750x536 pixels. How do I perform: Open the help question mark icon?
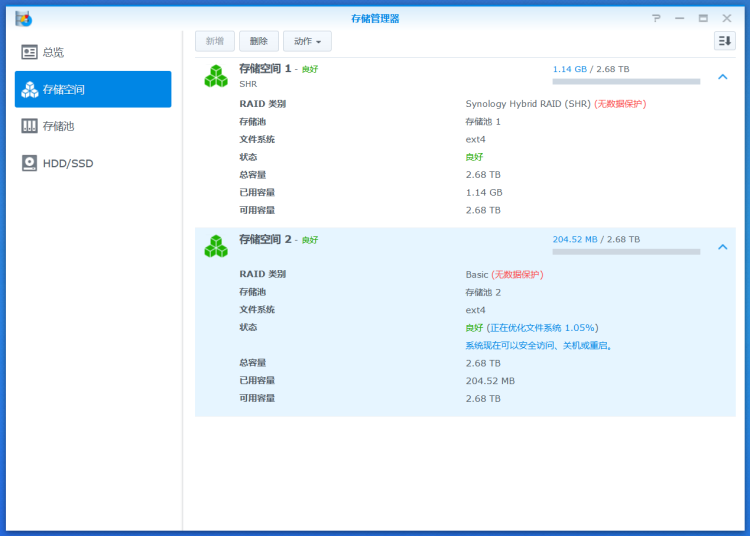tap(656, 18)
